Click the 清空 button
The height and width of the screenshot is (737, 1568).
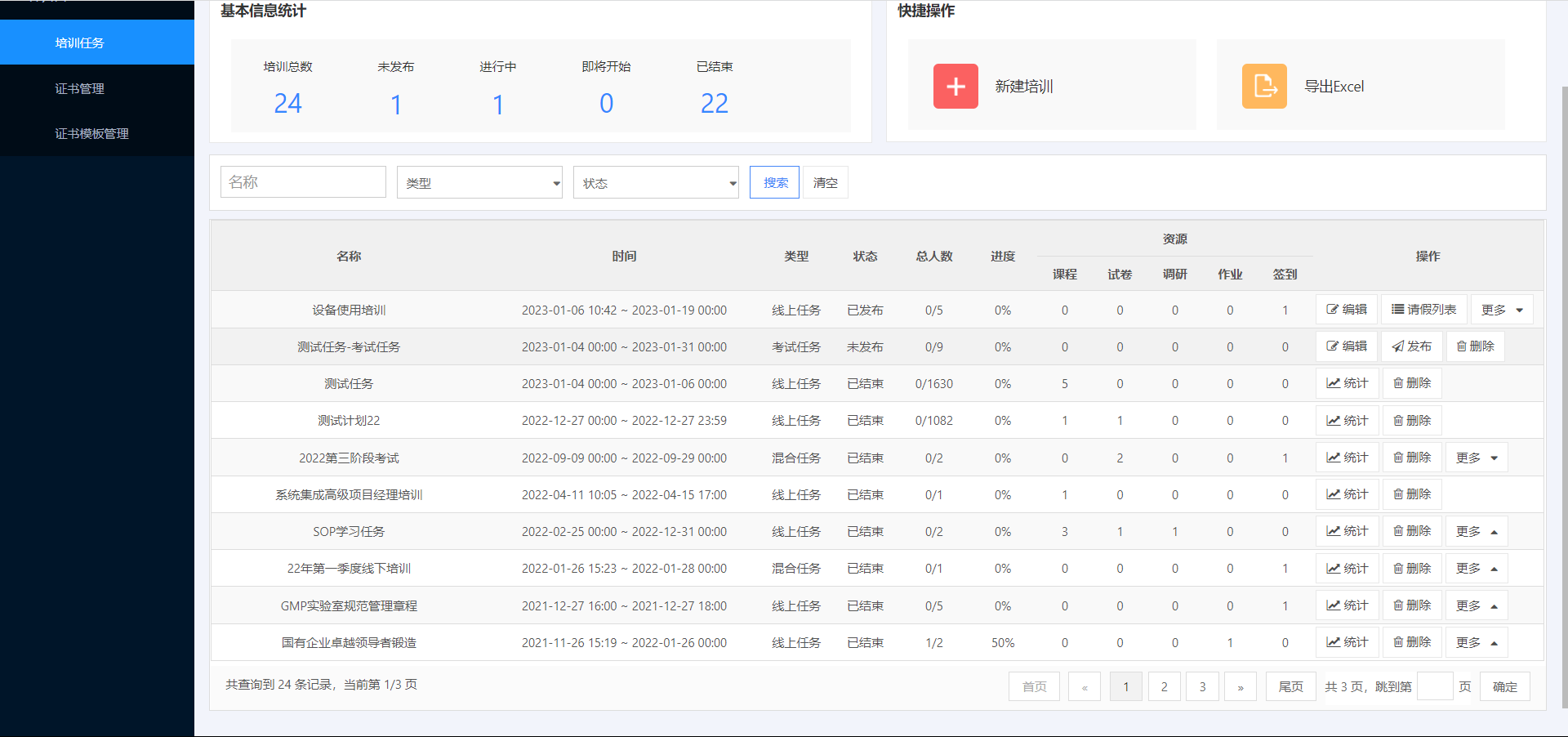click(x=826, y=182)
